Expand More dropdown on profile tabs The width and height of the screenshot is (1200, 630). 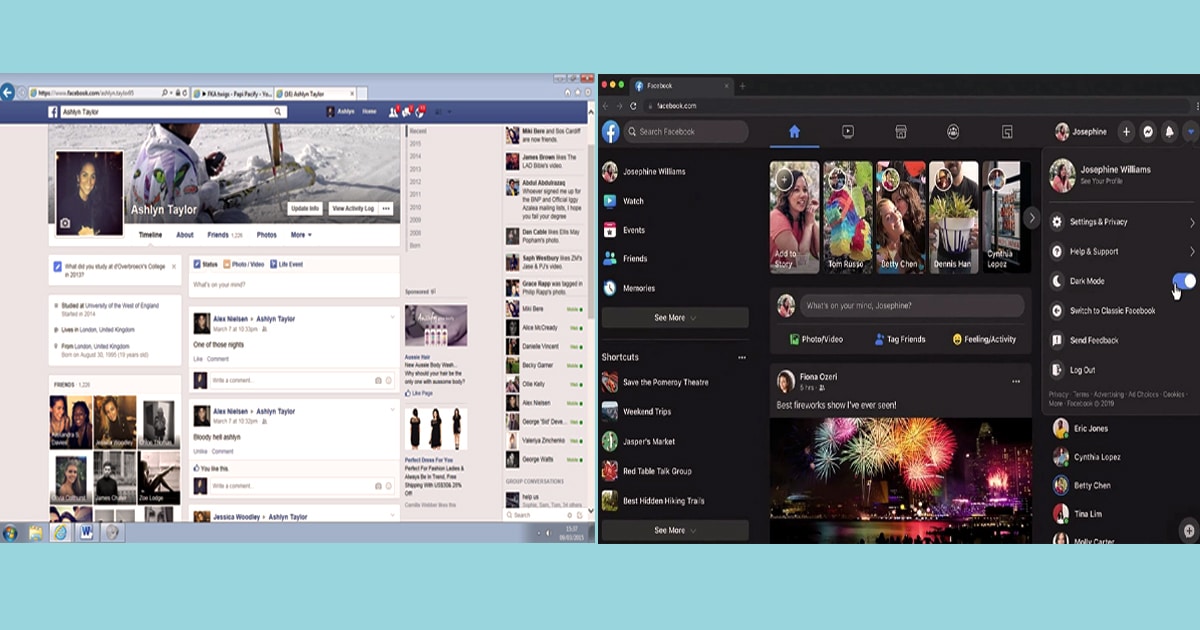tap(301, 235)
